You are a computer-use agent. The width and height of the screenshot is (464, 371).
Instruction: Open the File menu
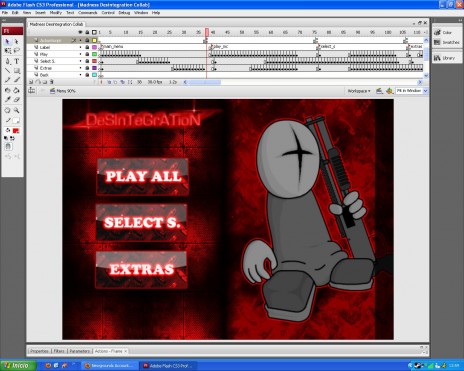(5, 13)
